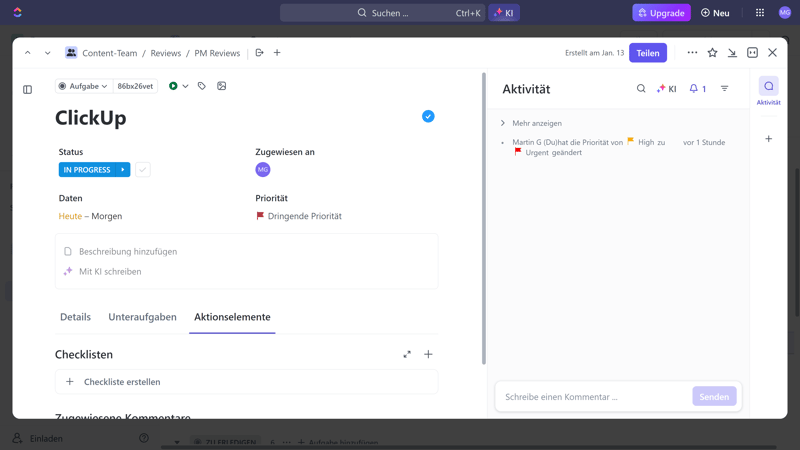Open the KI option in Aktivität header

point(666,89)
